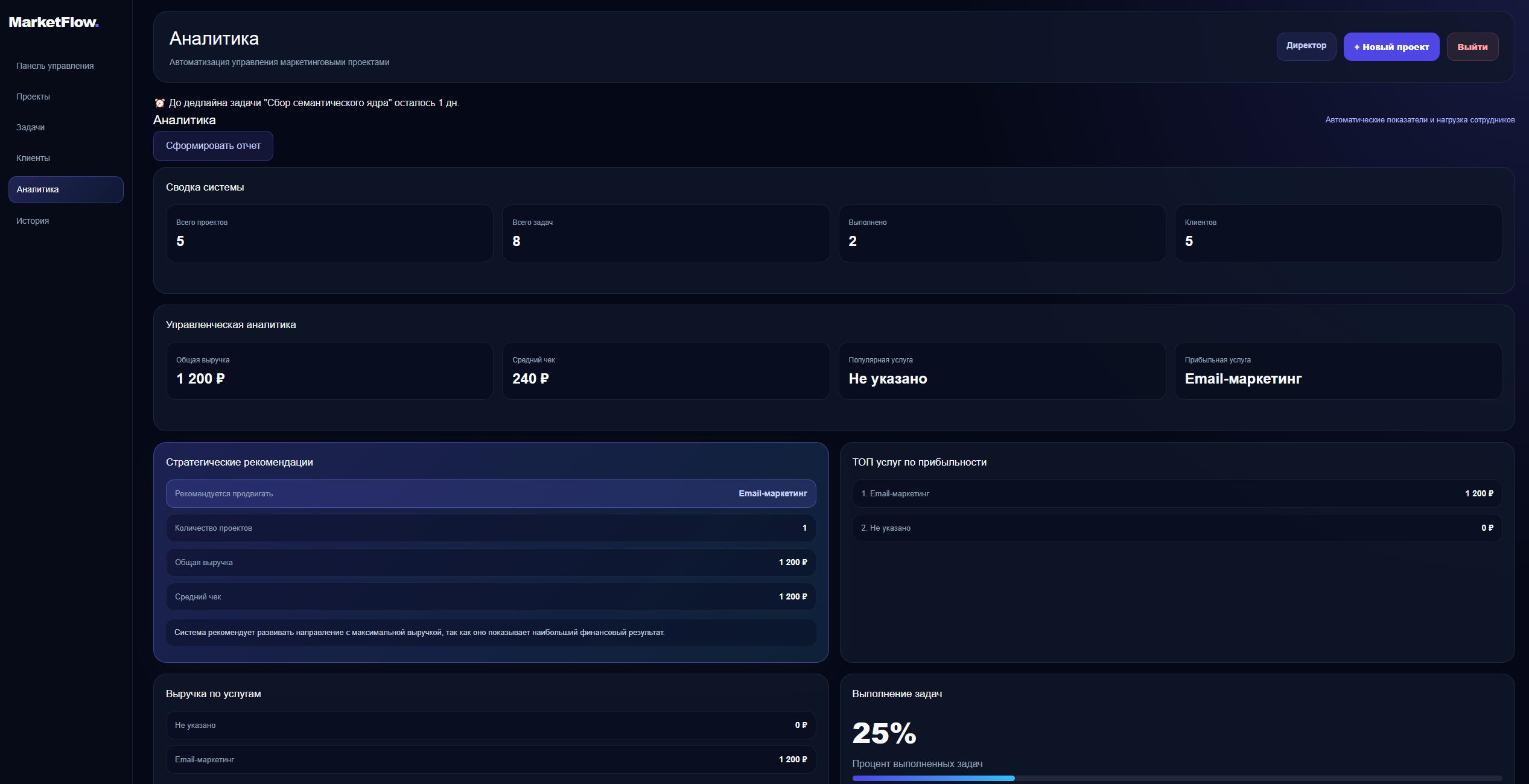The height and width of the screenshot is (784, 1529).
Task: Click the alarm clock deadline icon
Action: click(159, 103)
